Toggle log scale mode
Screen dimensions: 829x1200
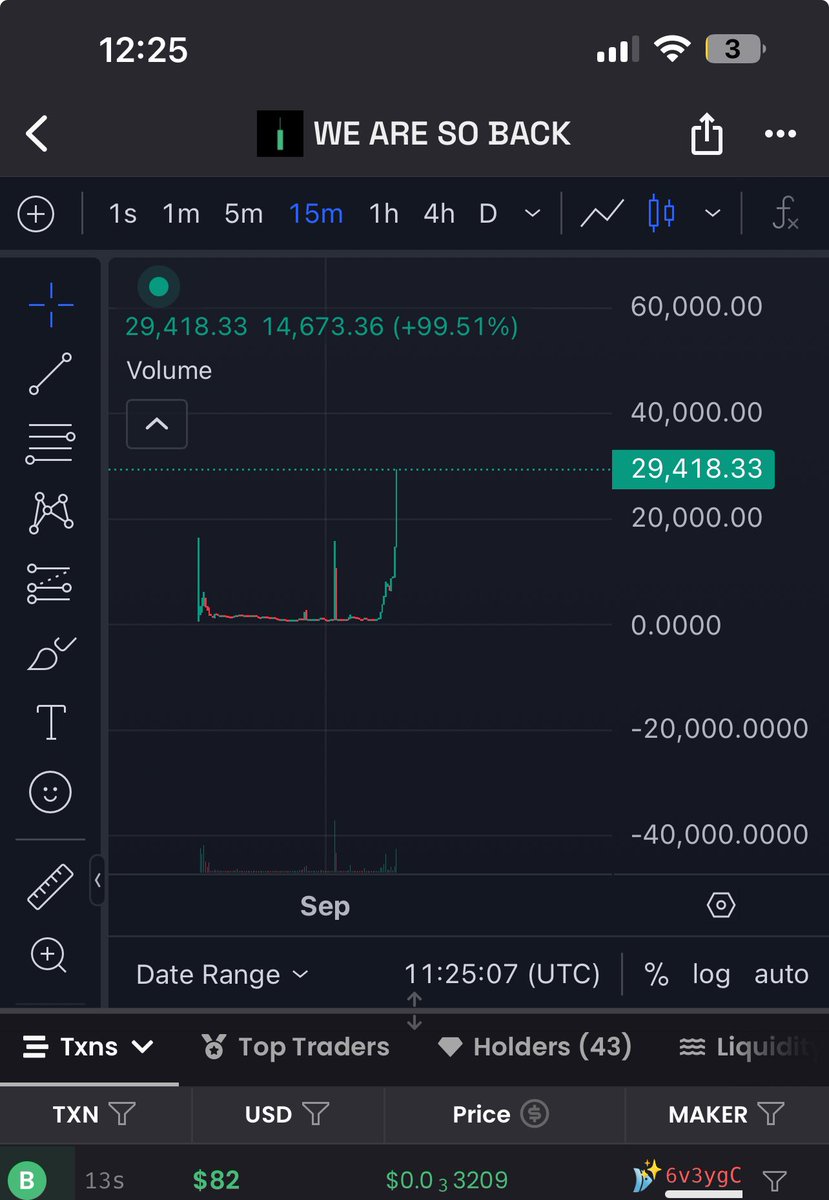pyautogui.click(x=711, y=974)
